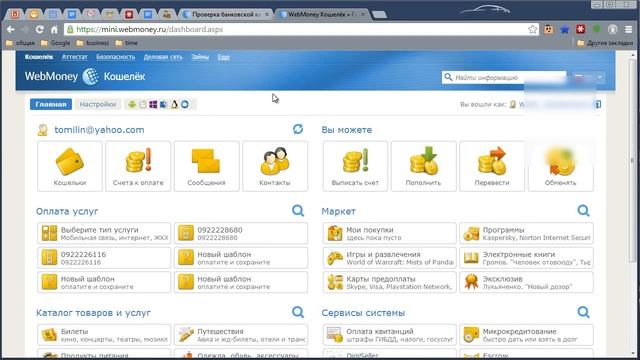Image resolution: width=640 pixels, height=360 pixels.
Task: Click Выписать счет tile
Action: click(355, 166)
